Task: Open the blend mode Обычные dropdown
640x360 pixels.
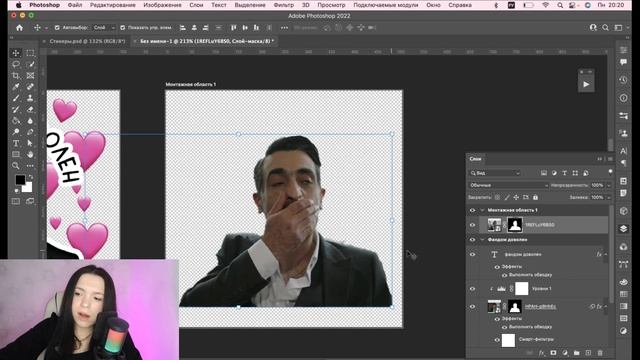Action: (508, 185)
